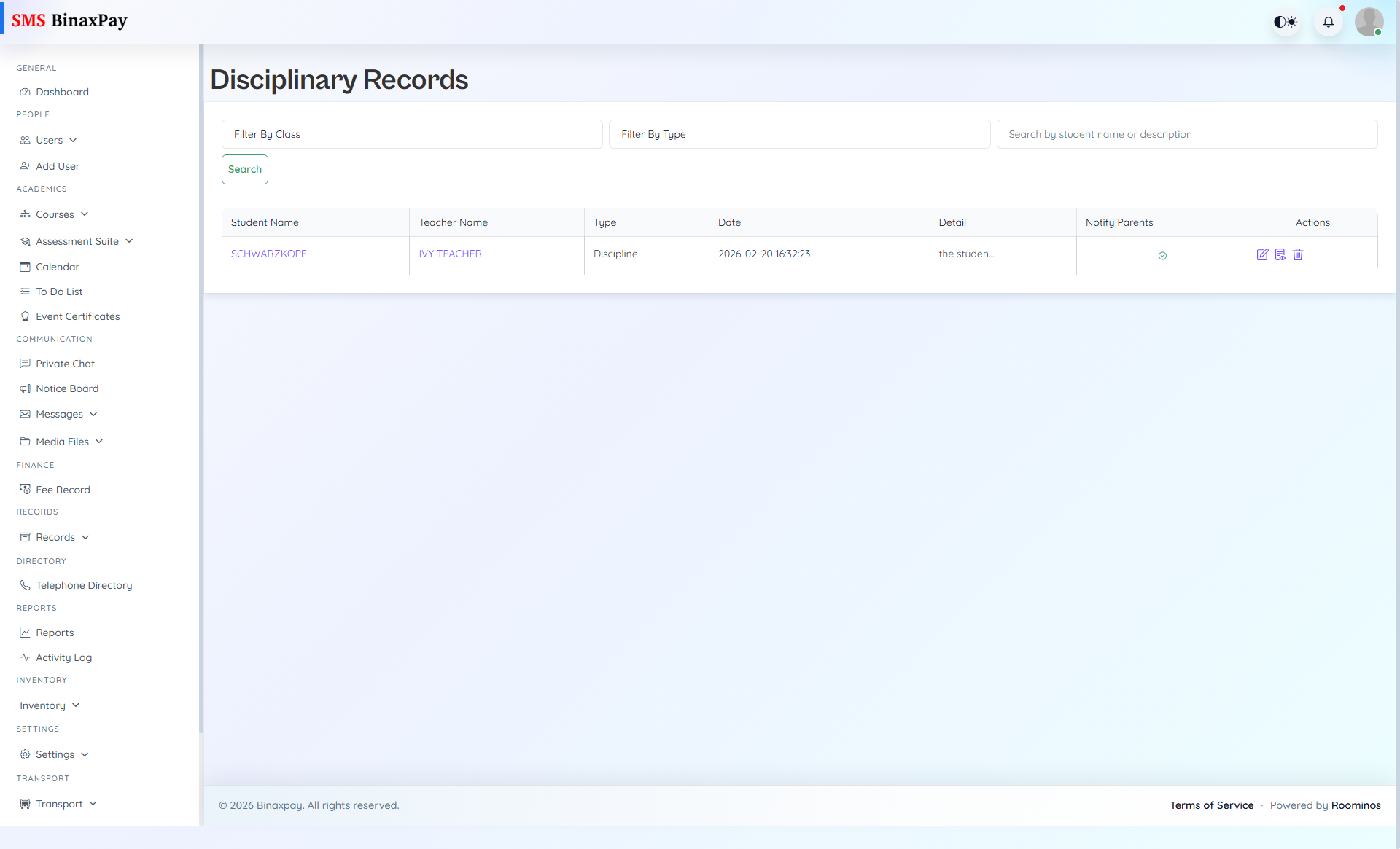
Task: View details of the disciplinary record
Action: pos(1280,254)
